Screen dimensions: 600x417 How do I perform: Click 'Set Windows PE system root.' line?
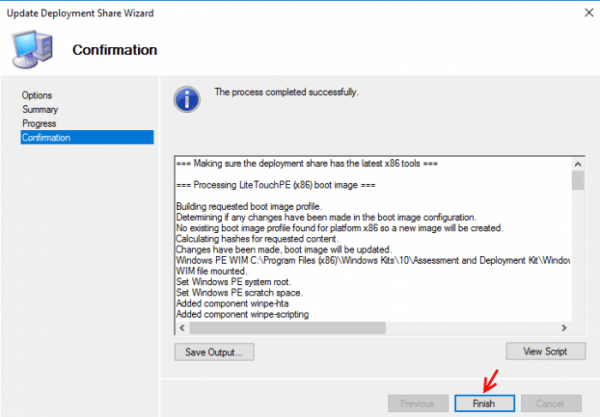coord(233,282)
